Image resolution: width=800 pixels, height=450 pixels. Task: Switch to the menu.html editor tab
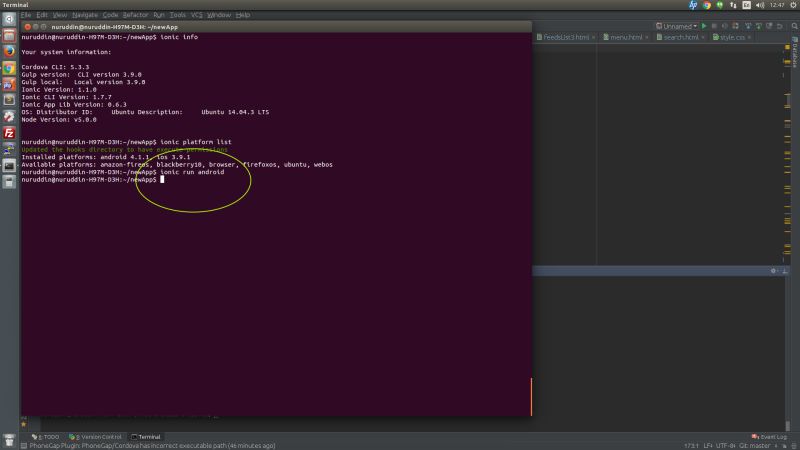pos(626,37)
